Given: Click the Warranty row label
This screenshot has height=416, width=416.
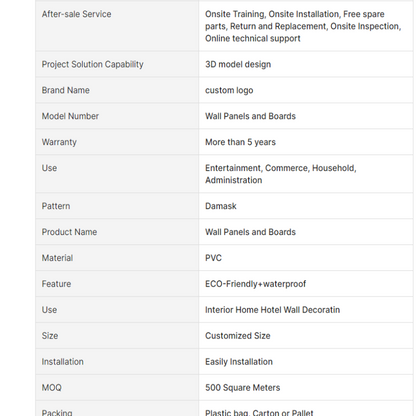Looking at the screenshot, I should pos(59,142).
